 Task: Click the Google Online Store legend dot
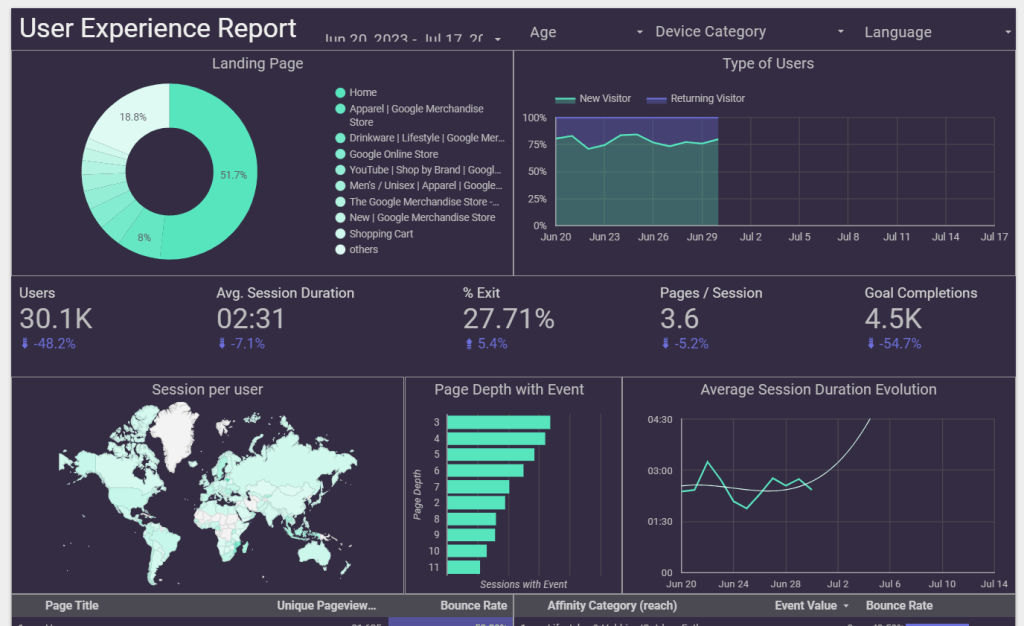click(x=340, y=155)
